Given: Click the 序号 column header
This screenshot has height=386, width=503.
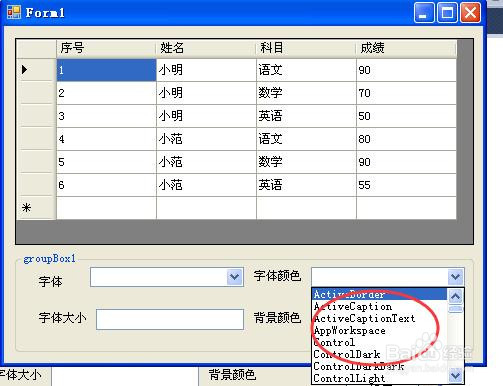Looking at the screenshot, I should click(x=106, y=48).
